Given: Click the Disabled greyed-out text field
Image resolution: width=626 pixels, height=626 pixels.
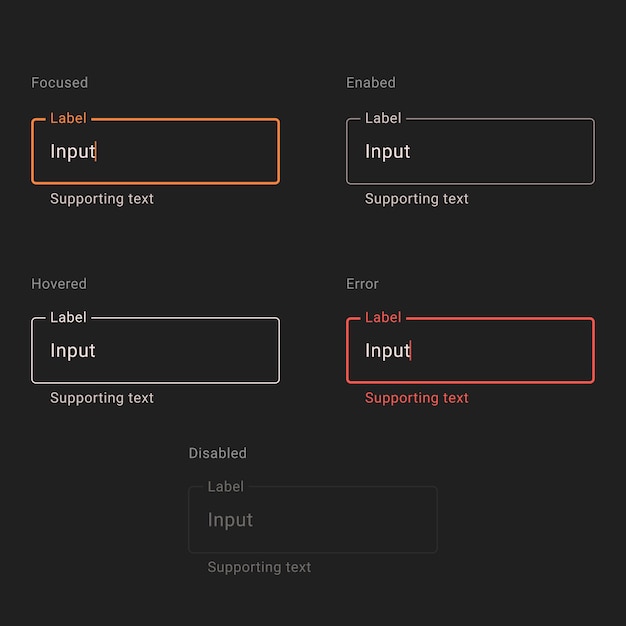Looking at the screenshot, I should click(x=313, y=520).
